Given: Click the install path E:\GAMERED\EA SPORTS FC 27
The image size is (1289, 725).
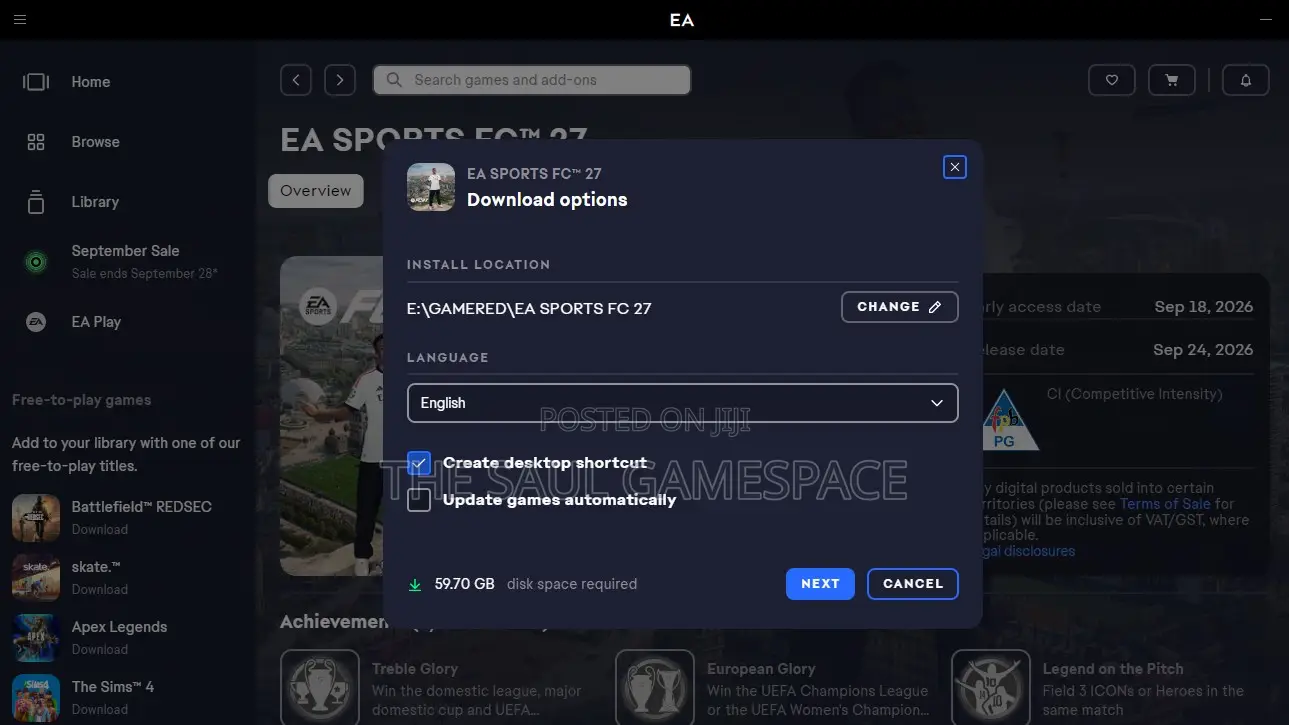Looking at the screenshot, I should (529, 308).
